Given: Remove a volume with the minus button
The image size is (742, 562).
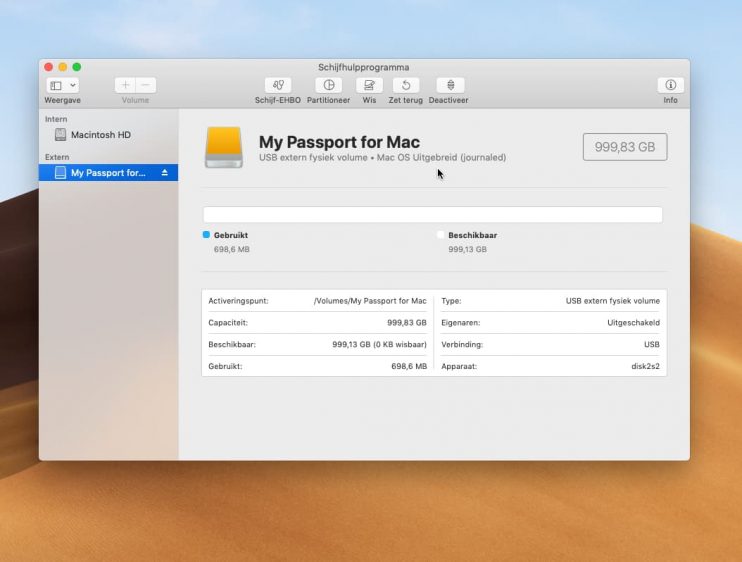Looking at the screenshot, I should pos(146,85).
